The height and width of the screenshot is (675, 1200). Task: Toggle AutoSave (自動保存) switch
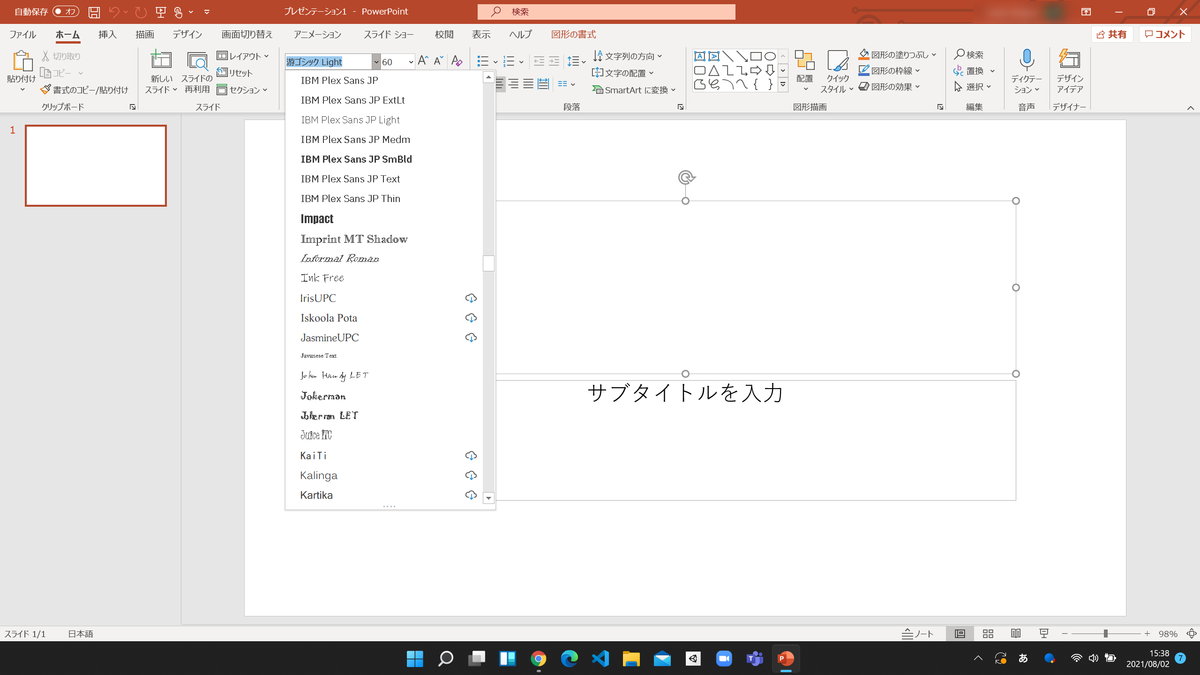point(66,12)
